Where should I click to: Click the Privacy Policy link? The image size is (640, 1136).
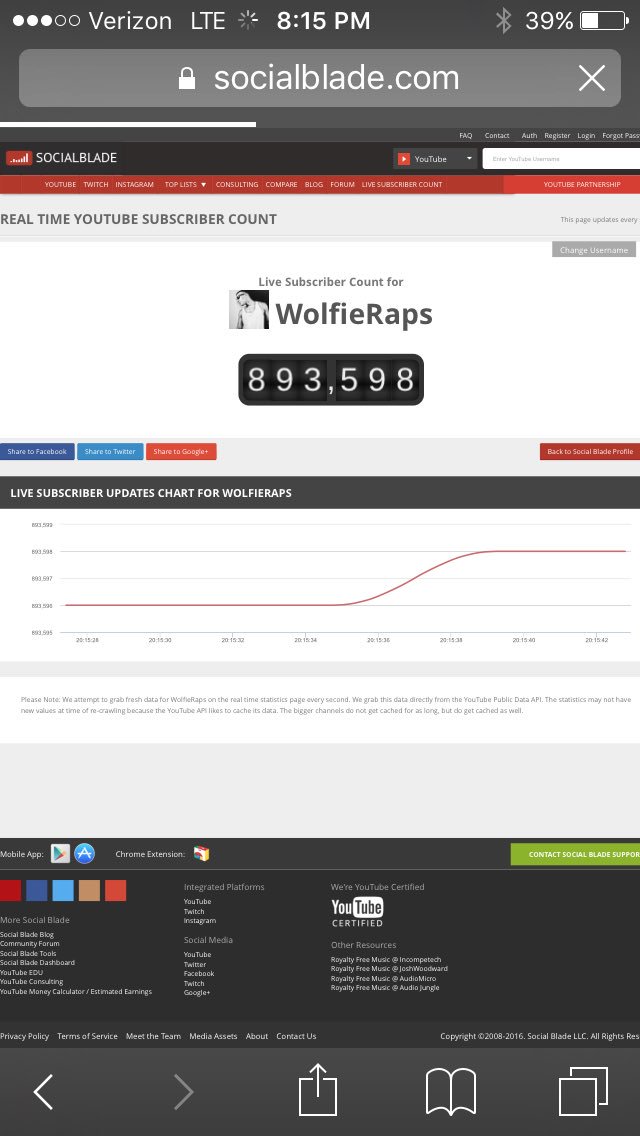coord(25,1036)
